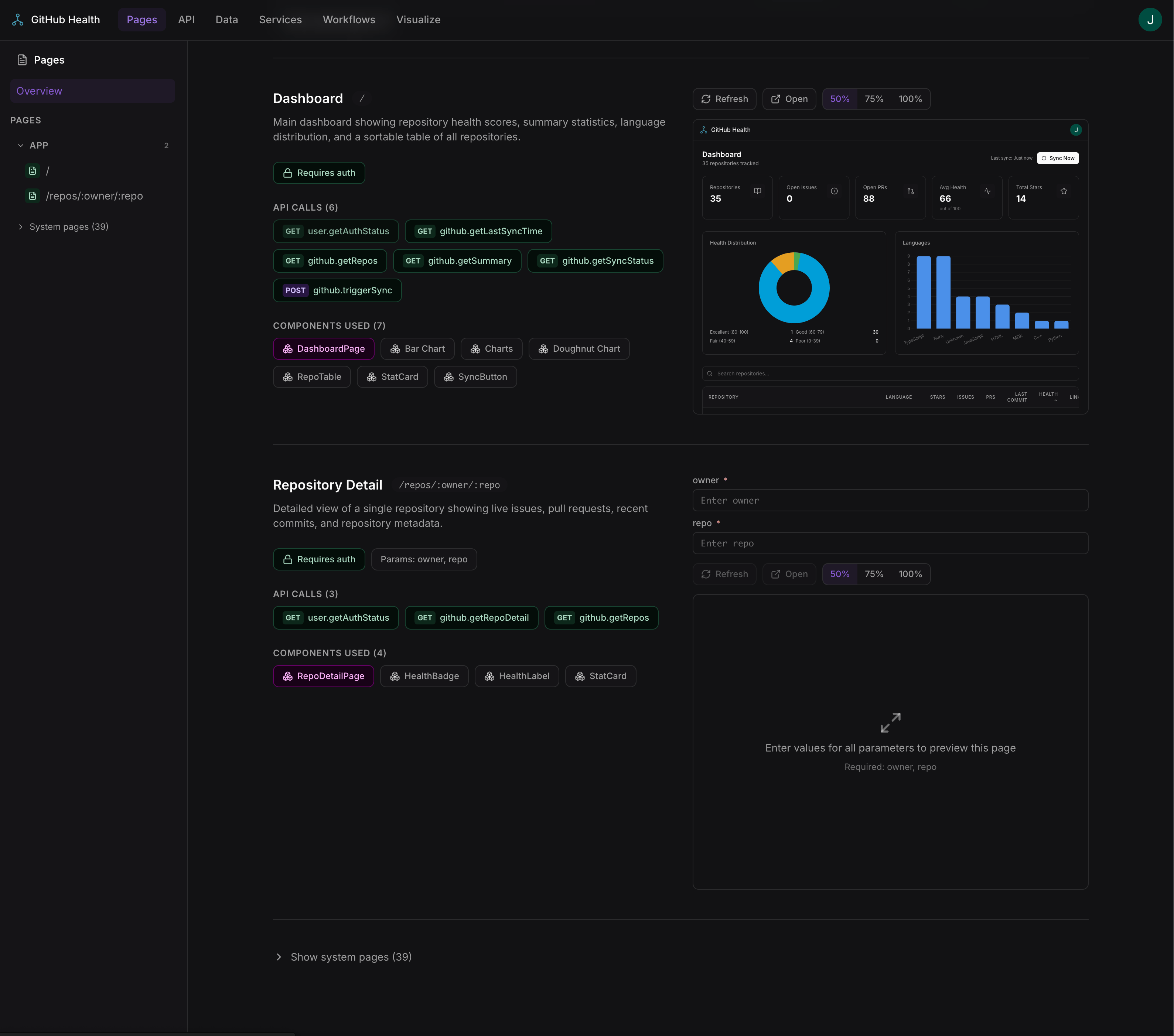Set Repository Detail preview zoom to 75%
Screen dimensions: 1174x1036
point(874,574)
